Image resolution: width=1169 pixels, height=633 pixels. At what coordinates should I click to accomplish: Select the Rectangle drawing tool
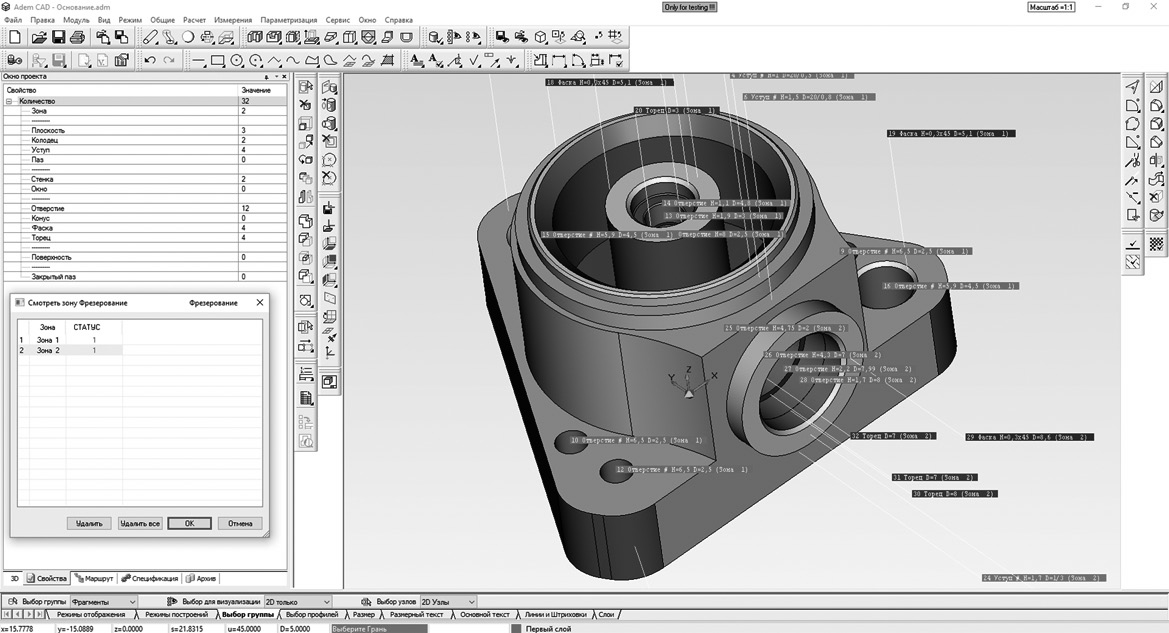point(217,61)
